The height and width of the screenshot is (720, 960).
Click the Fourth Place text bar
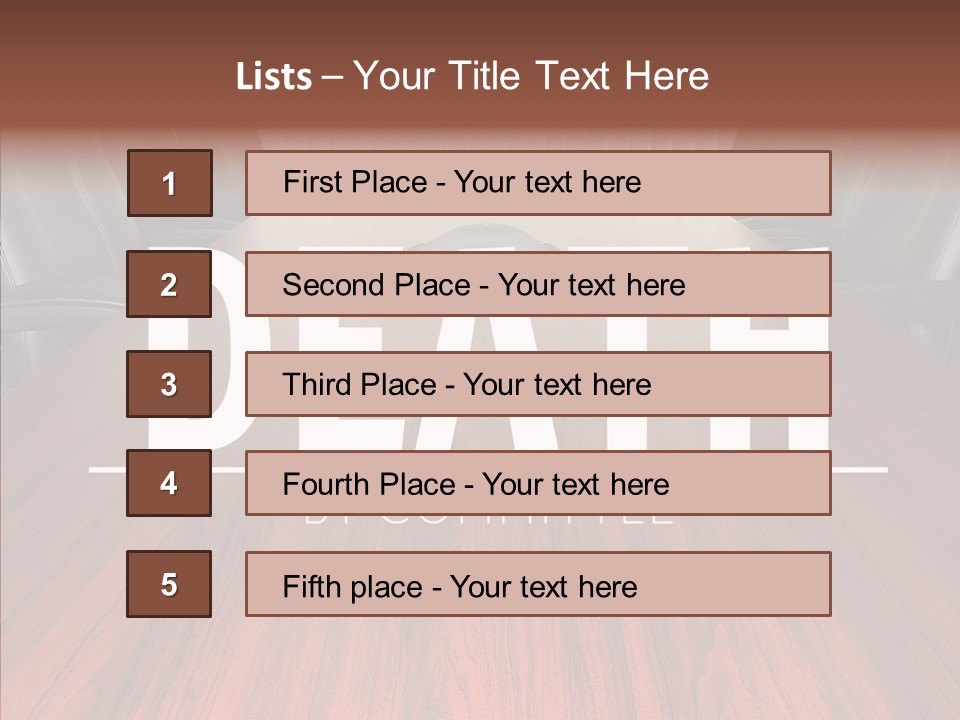click(x=538, y=483)
